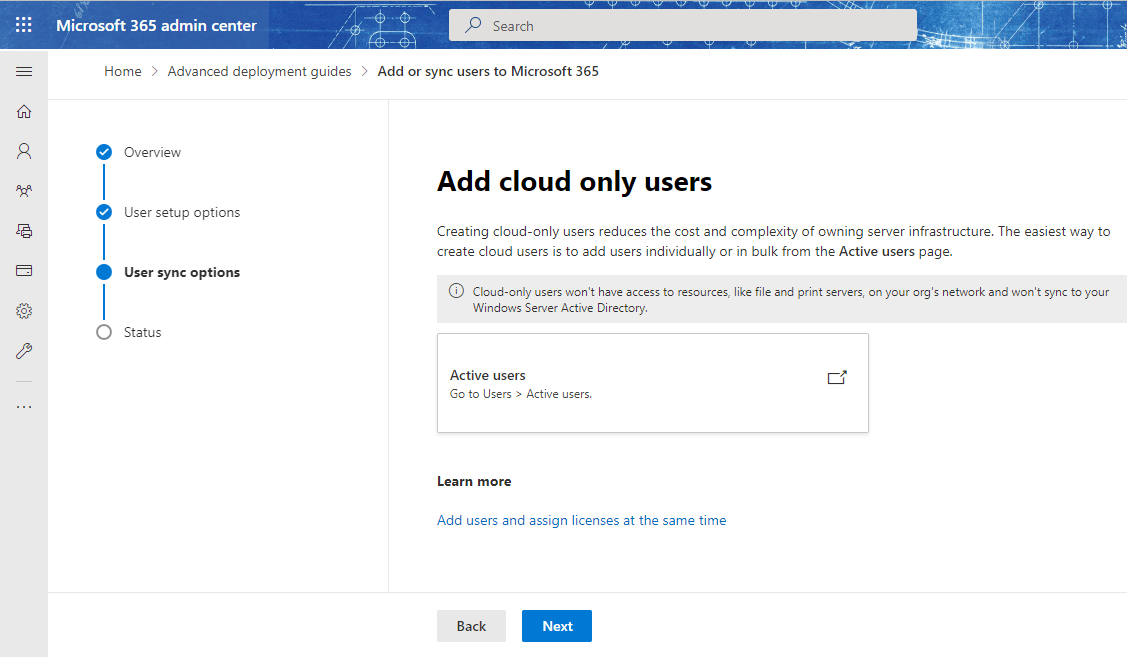Click the 'Go to Users > Active users.' text
The height and width of the screenshot is (657, 1127).
pos(521,394)
